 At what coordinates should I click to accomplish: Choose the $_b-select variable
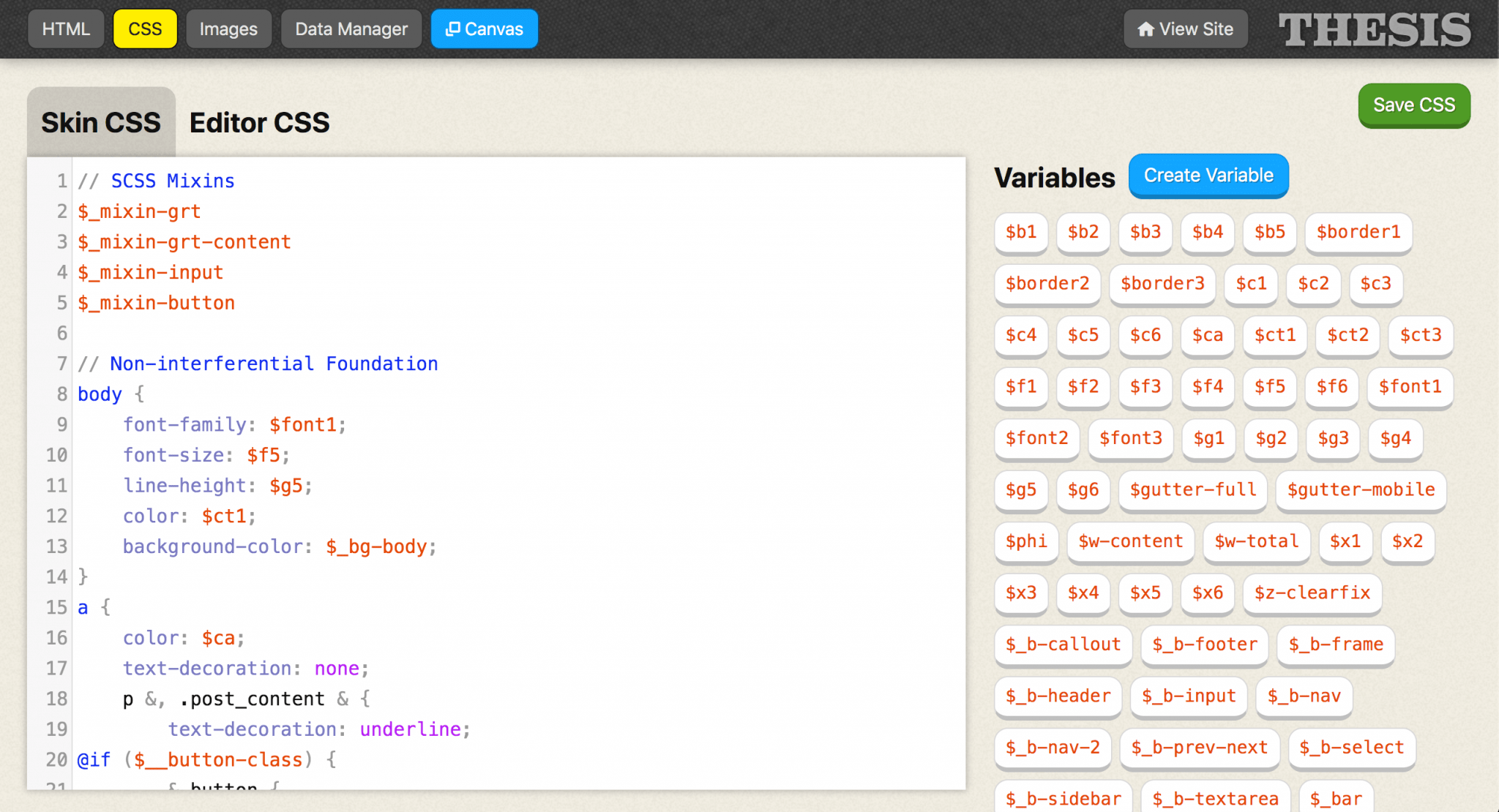click(1352, 748)
